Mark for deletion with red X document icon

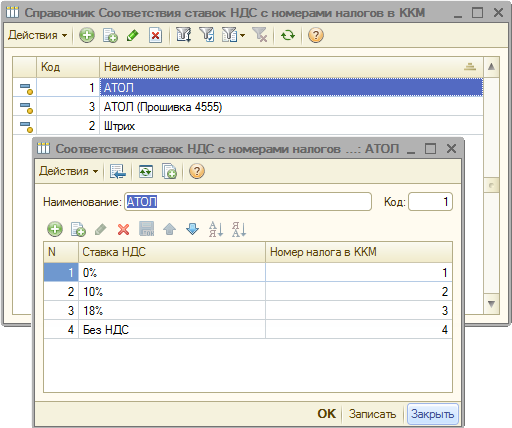[155, 35]
